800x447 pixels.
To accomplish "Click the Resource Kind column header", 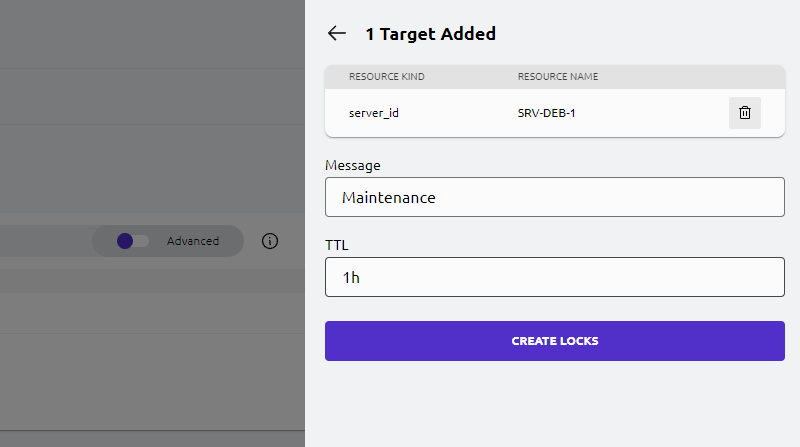I will (x=385, y=77).
